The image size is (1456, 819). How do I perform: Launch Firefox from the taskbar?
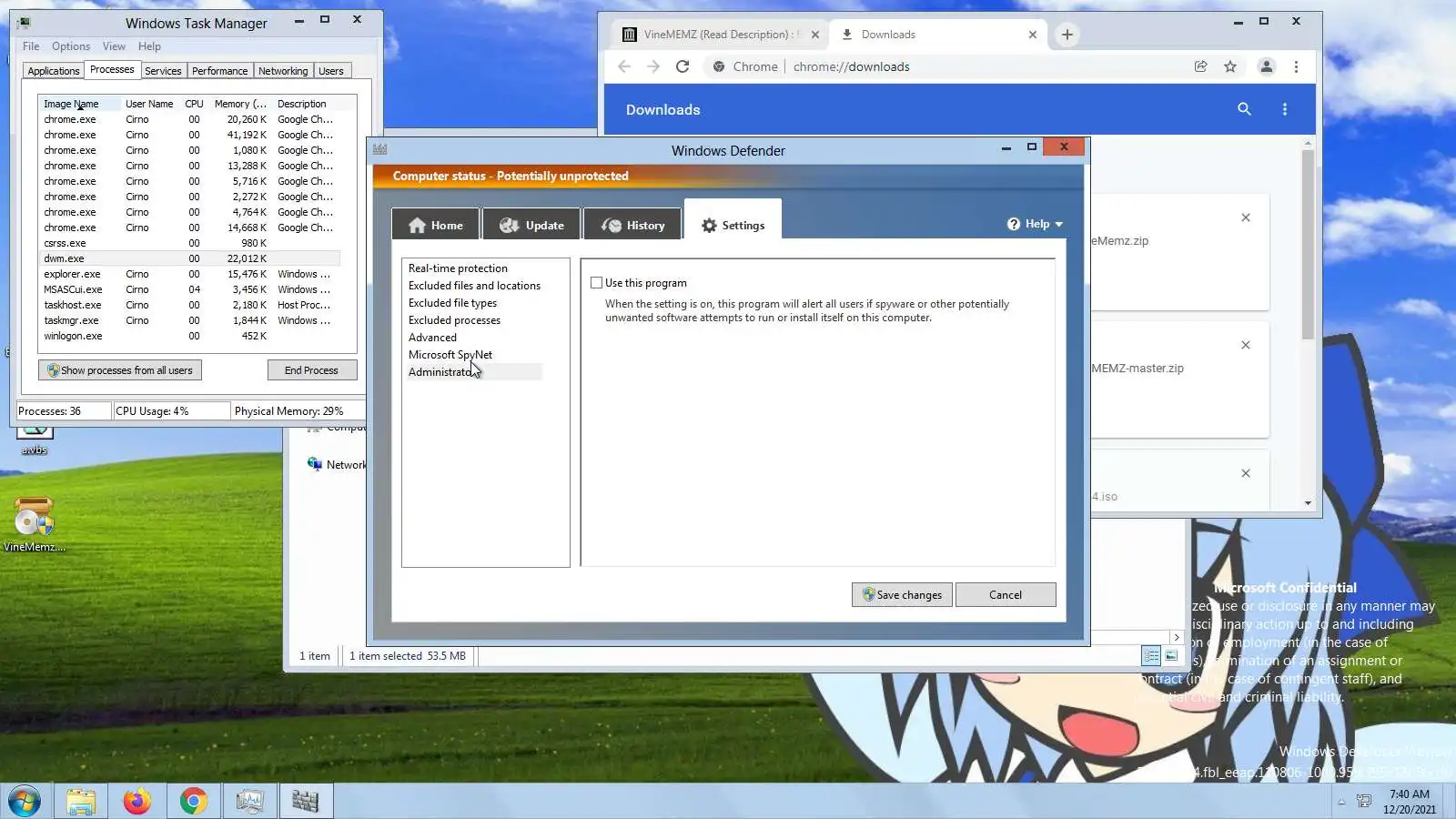[136, 802]
